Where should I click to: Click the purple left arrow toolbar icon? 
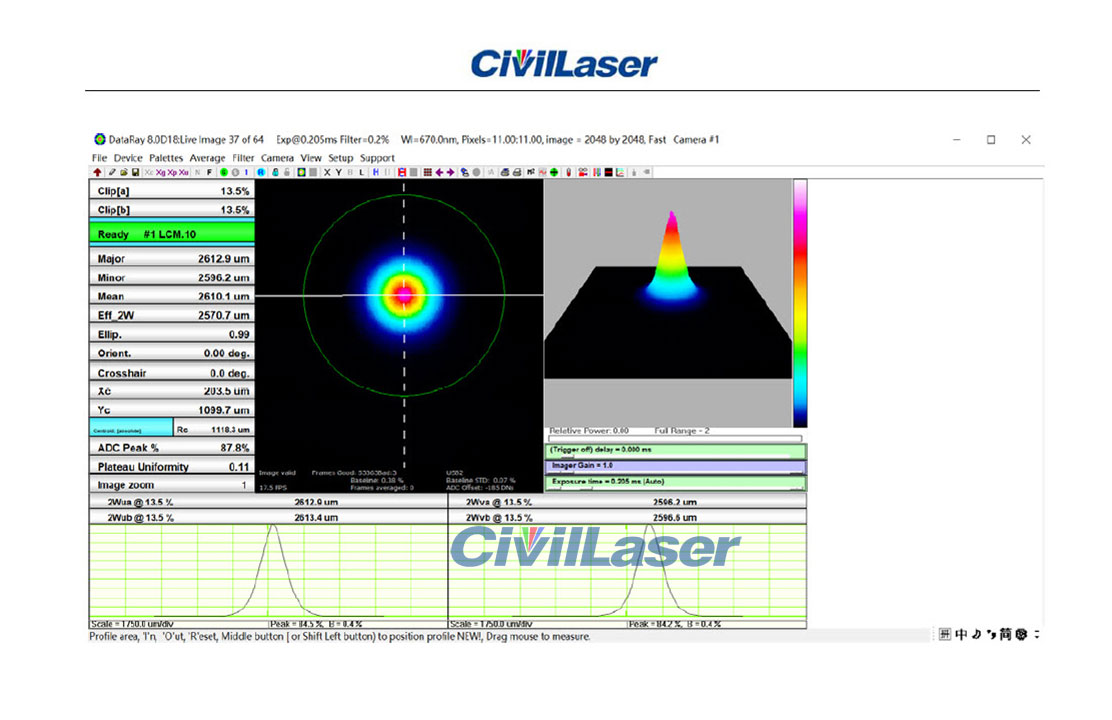point(439,172)
